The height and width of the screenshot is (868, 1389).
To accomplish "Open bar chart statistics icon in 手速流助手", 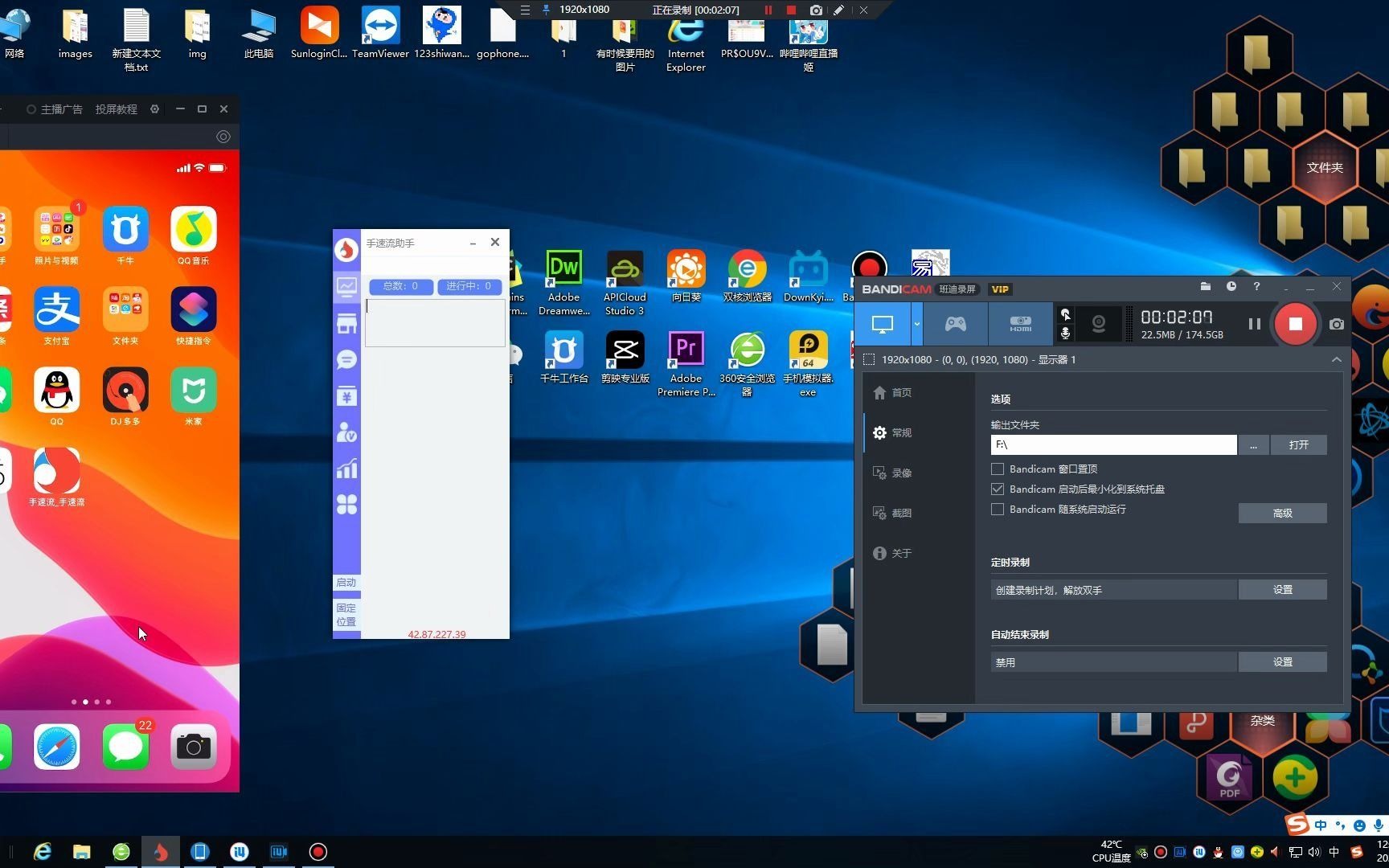I will pyautogui.click(x=346, y=469).
